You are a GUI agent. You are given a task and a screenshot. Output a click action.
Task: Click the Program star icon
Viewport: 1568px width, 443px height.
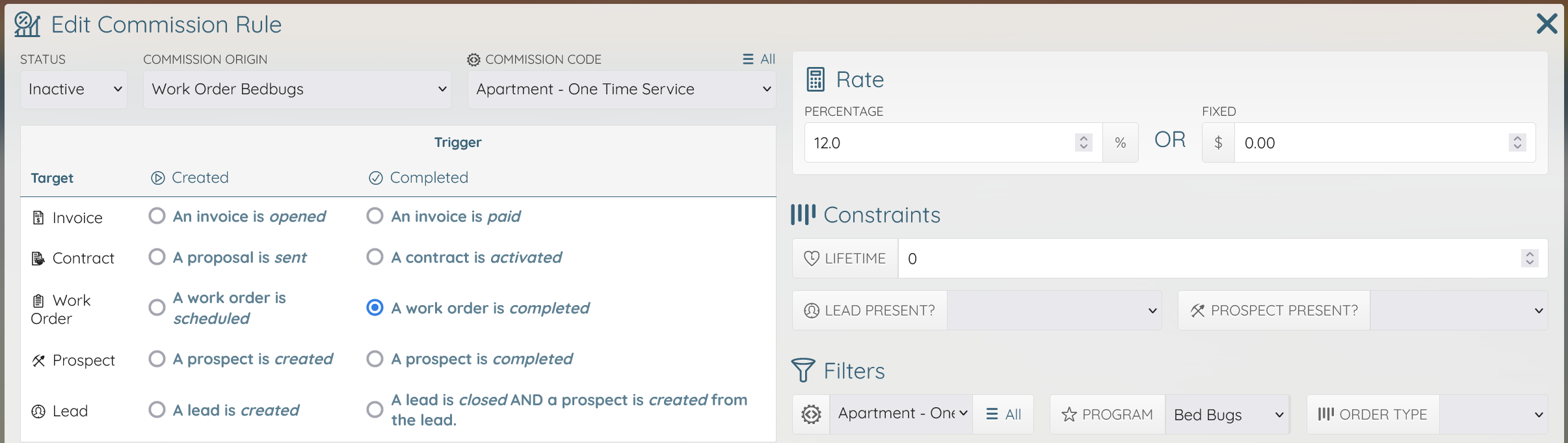pos(1069,414)
